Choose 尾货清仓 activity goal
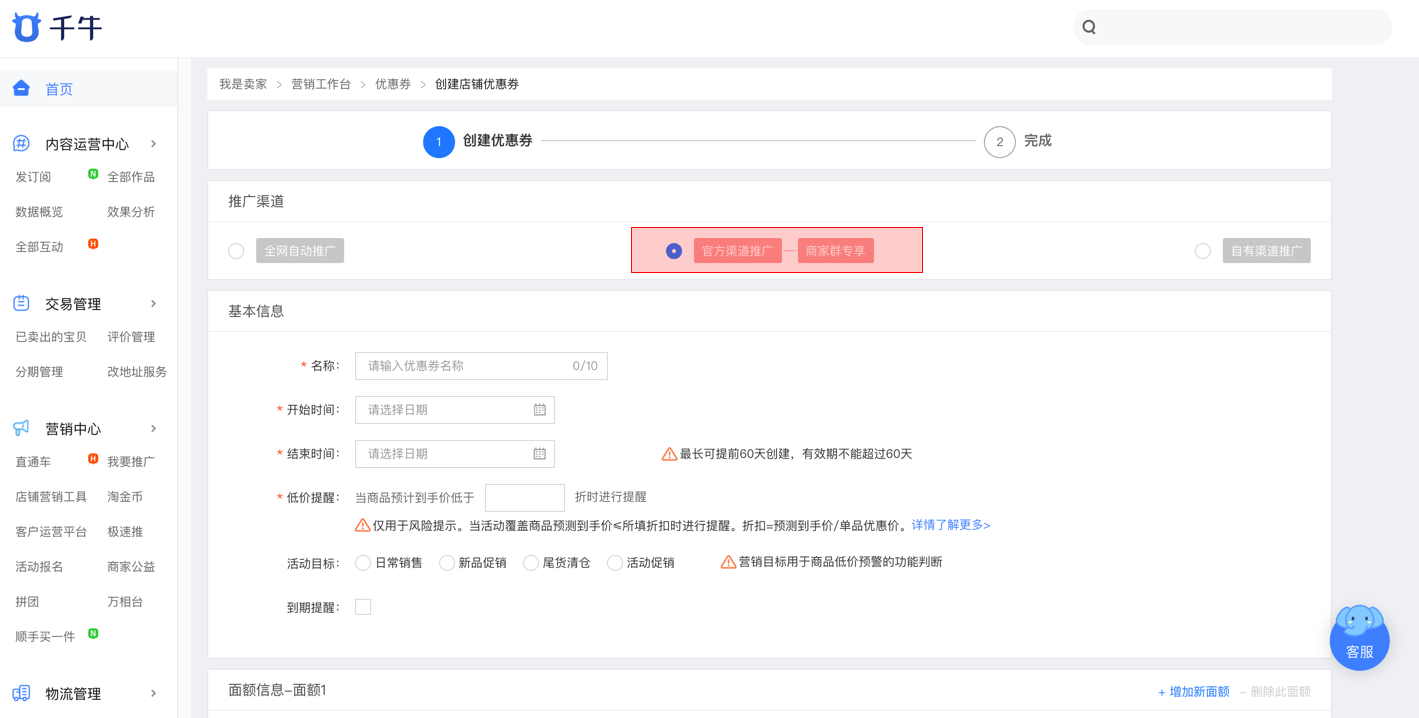 pyautogui.click(x=531, y=563)
